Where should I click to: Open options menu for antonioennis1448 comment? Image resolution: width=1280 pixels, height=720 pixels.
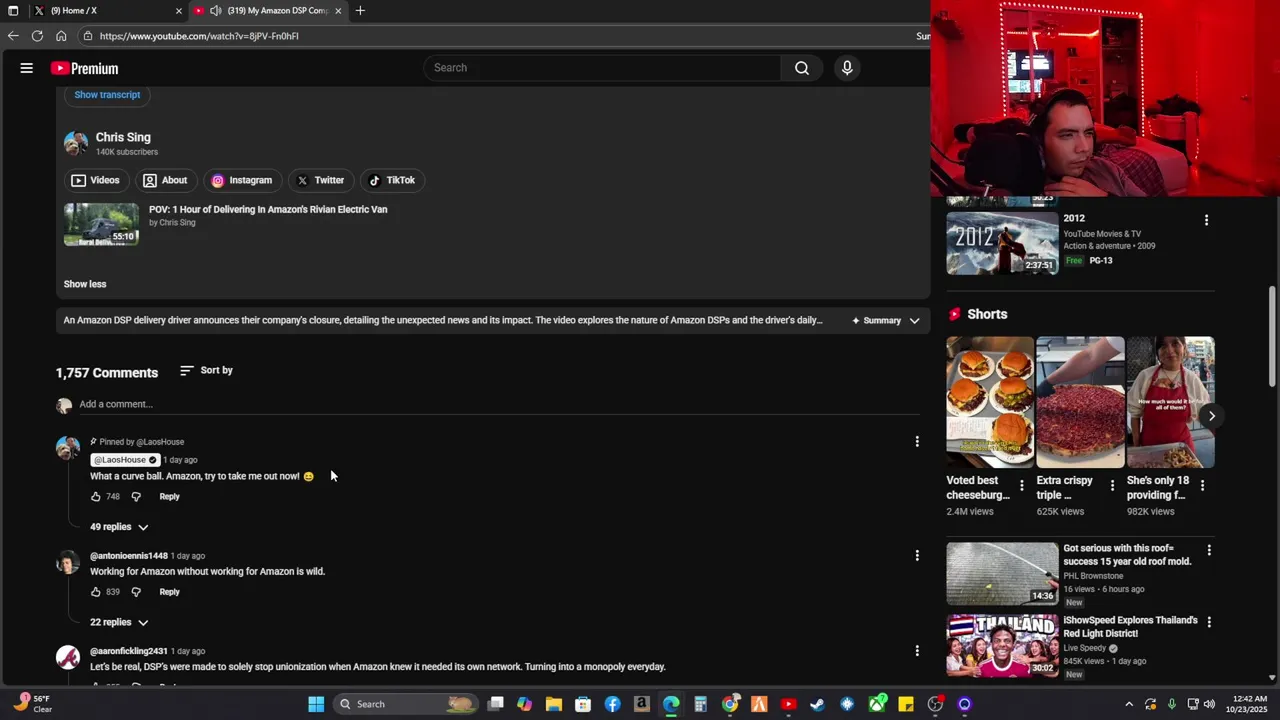tap(917, 555)
